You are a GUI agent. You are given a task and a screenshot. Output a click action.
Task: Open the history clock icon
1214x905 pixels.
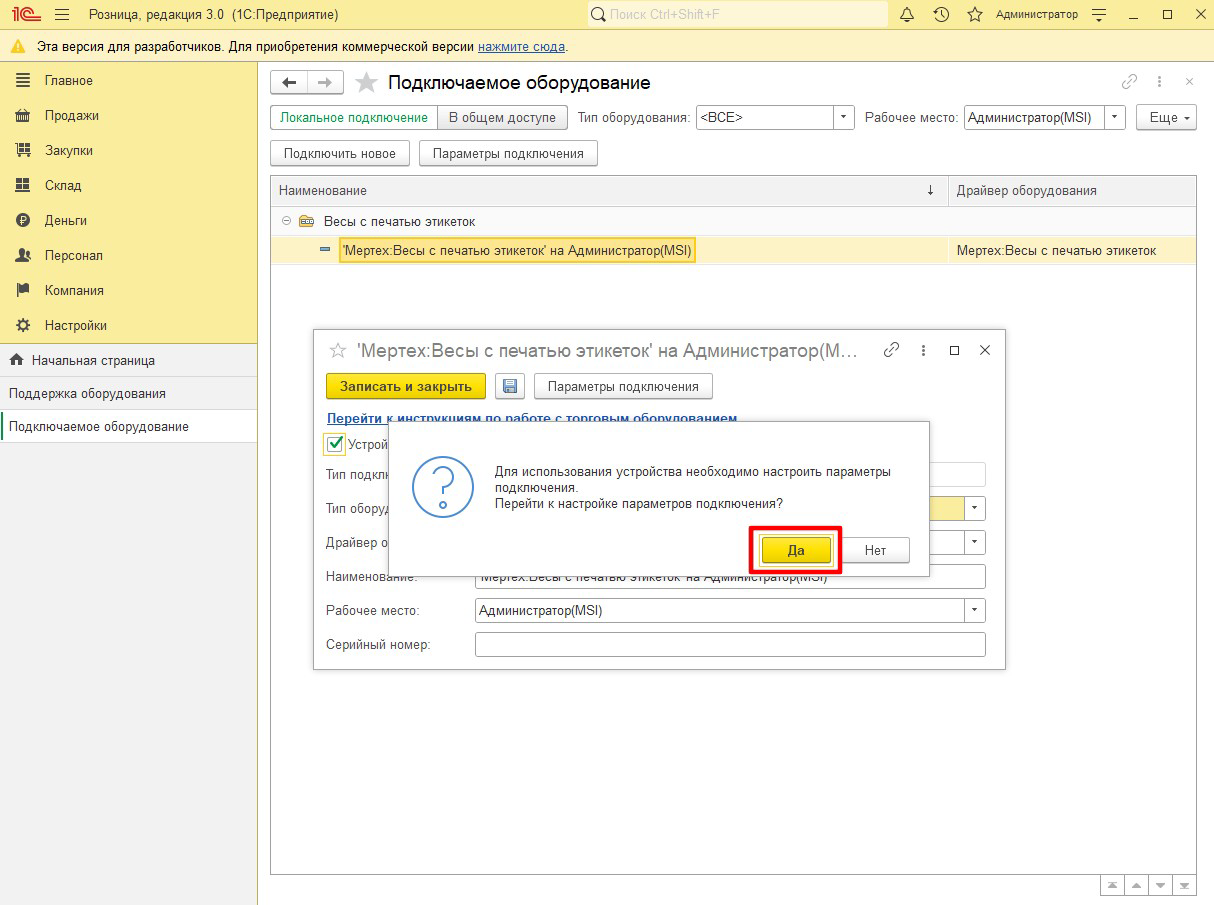(941, 15)
